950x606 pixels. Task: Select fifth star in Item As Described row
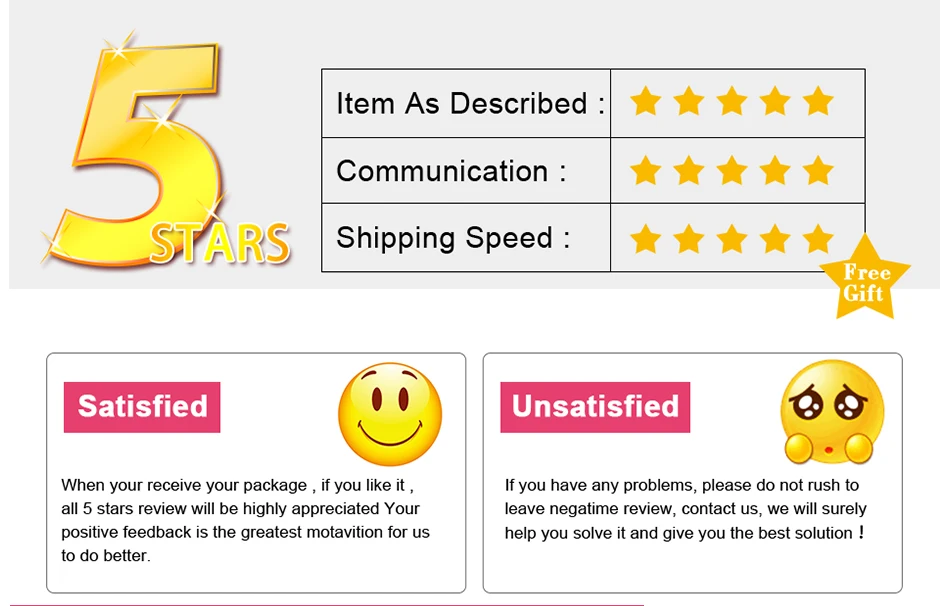(819, 101)
